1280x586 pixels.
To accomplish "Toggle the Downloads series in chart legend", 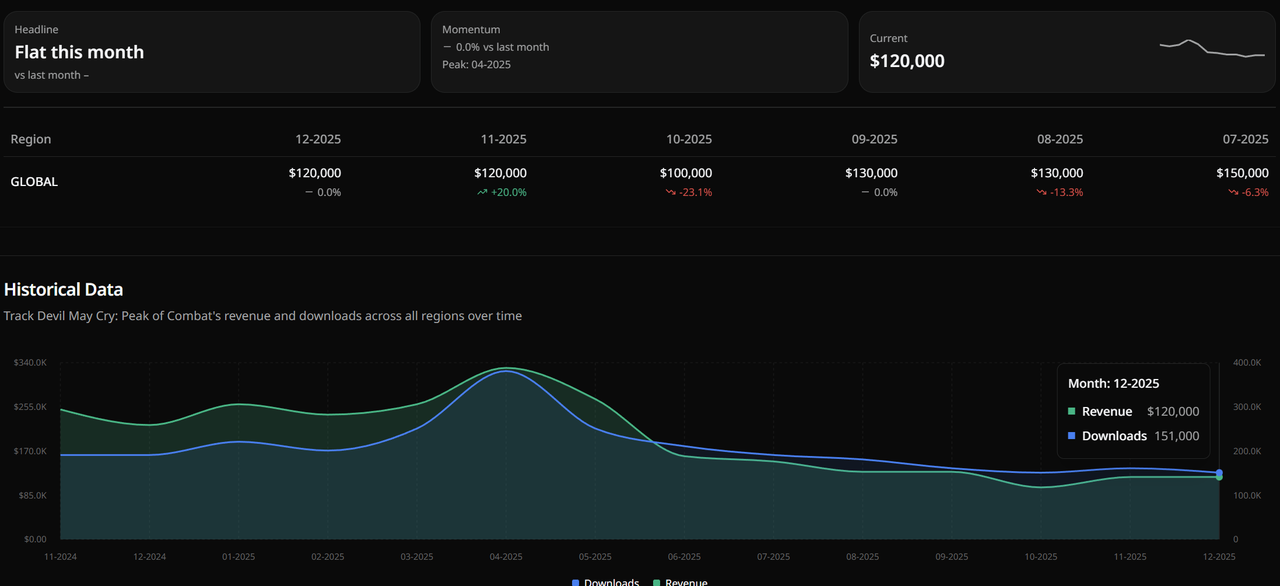I will pos(605,582).
